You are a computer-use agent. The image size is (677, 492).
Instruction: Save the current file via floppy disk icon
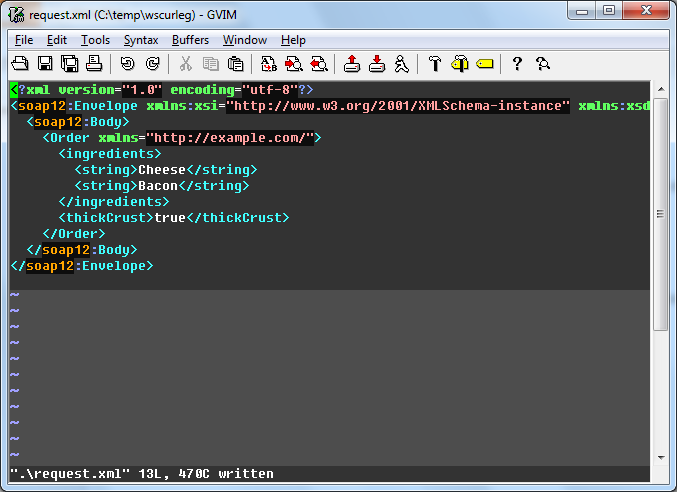coord(45,64)
